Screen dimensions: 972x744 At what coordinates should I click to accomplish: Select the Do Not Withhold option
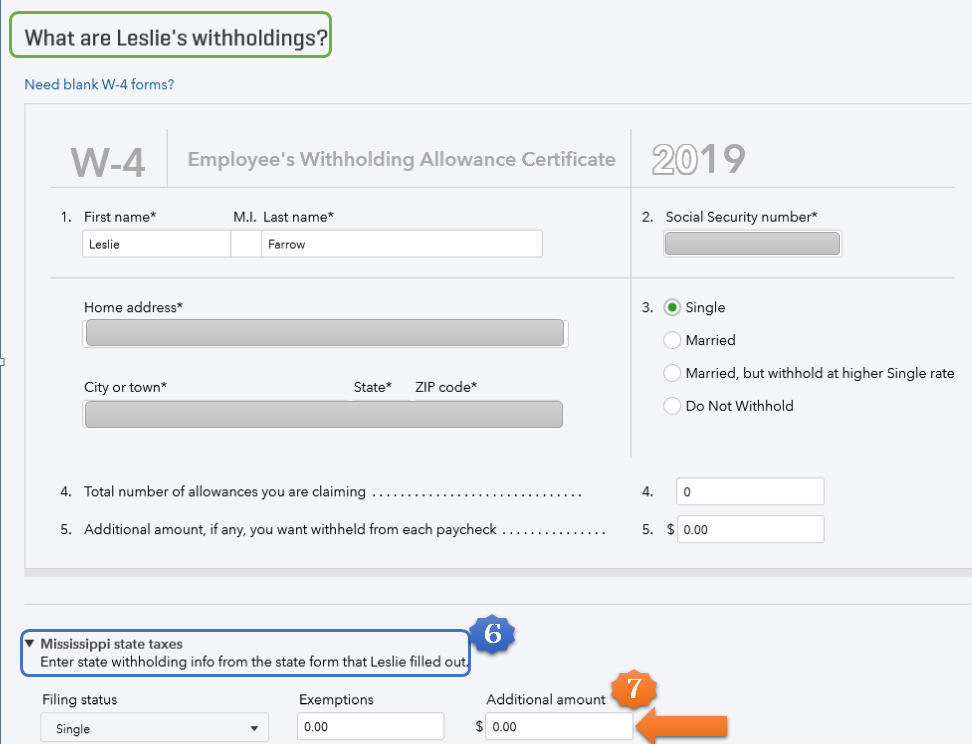click(673, 407)
